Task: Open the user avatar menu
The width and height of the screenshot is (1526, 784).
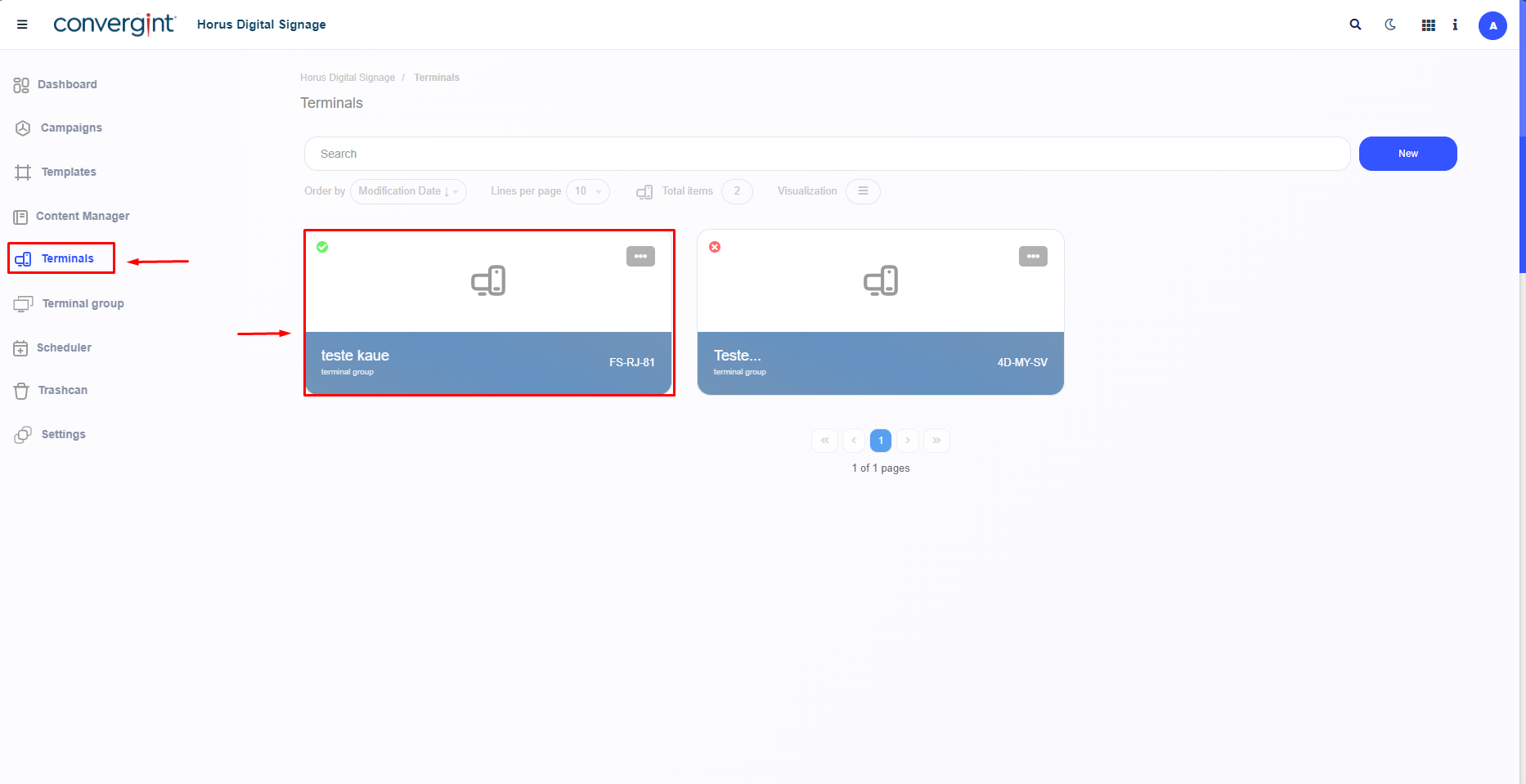Action: 1492,25
